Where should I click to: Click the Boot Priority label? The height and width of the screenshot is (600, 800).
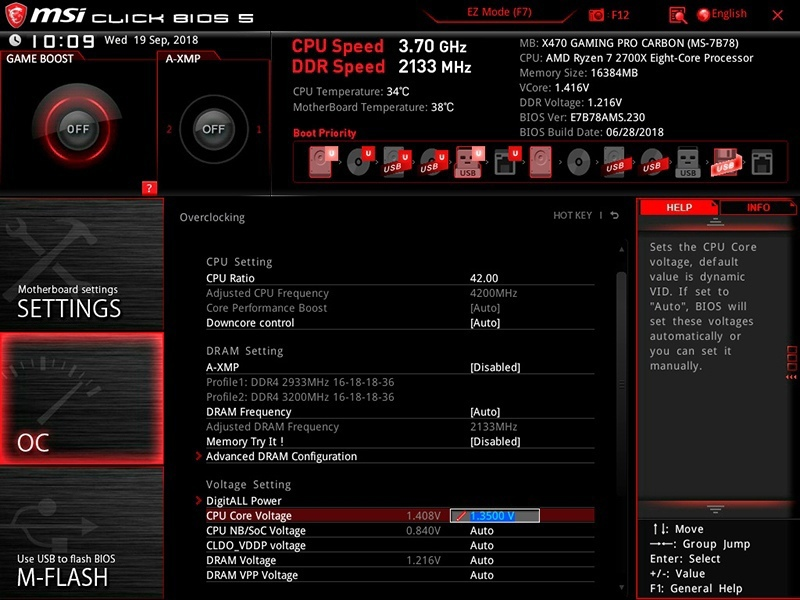(324, 133)
